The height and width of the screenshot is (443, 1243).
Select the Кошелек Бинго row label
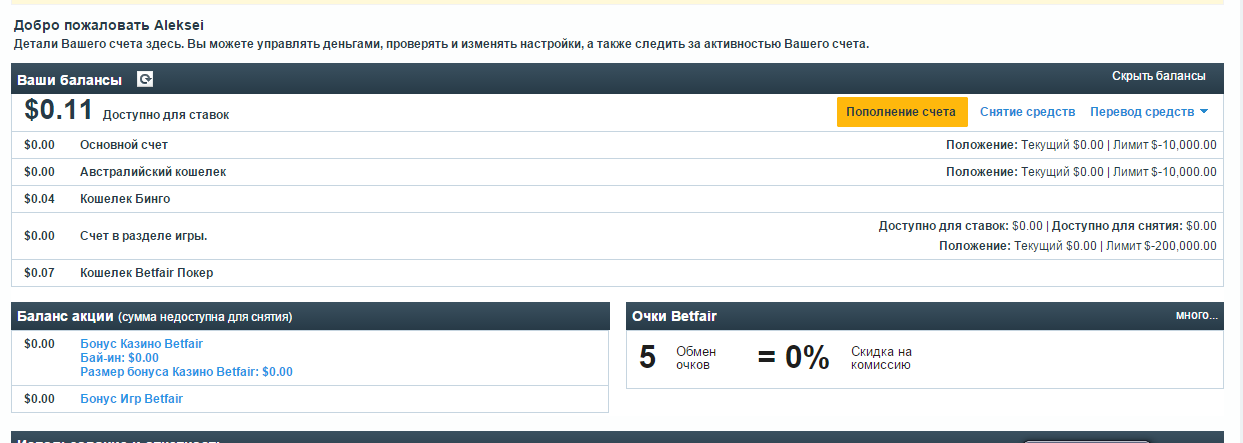(125, 199)
